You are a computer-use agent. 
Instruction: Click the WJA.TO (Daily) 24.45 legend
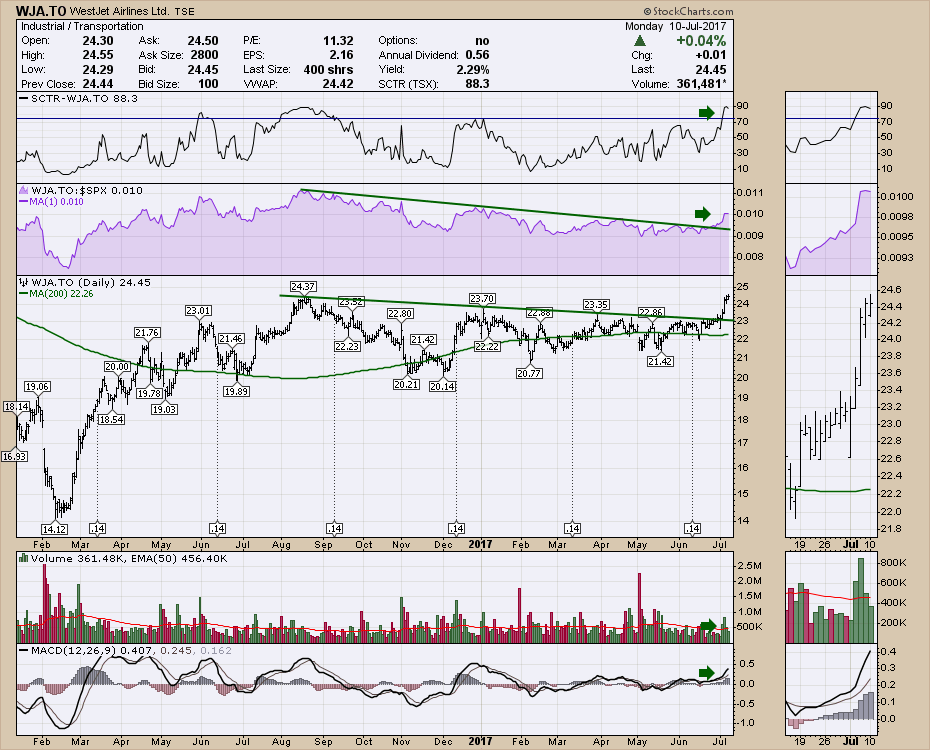[91, 282]
